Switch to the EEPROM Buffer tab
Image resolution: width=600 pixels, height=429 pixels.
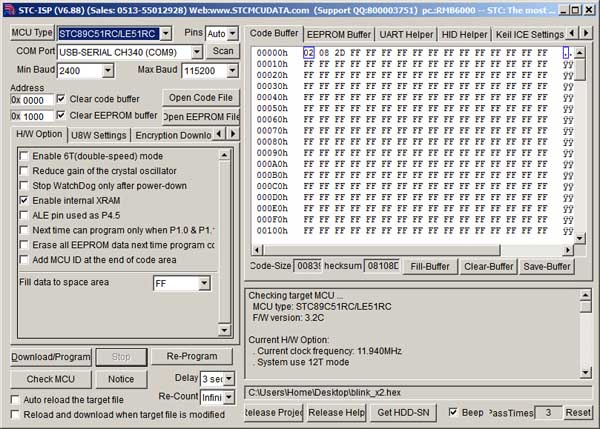(339, 33)
